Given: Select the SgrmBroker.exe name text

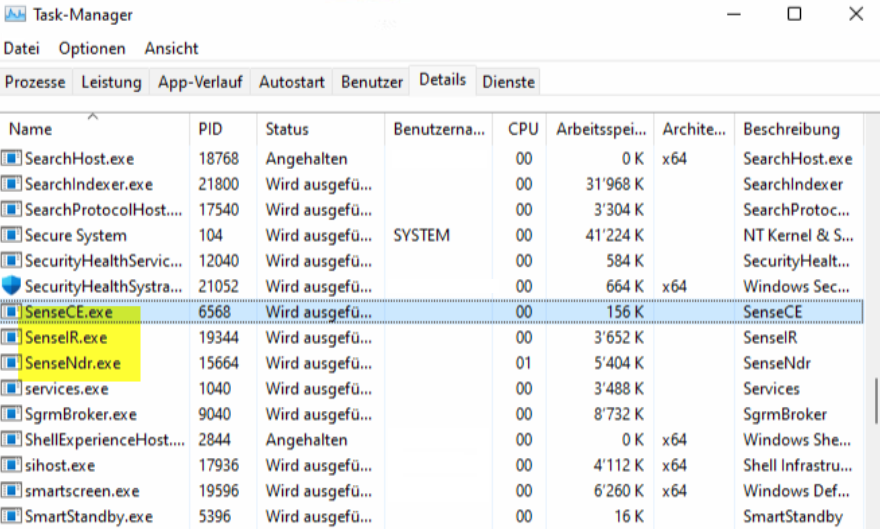Looking at the screenshot, I should (80, 414).
